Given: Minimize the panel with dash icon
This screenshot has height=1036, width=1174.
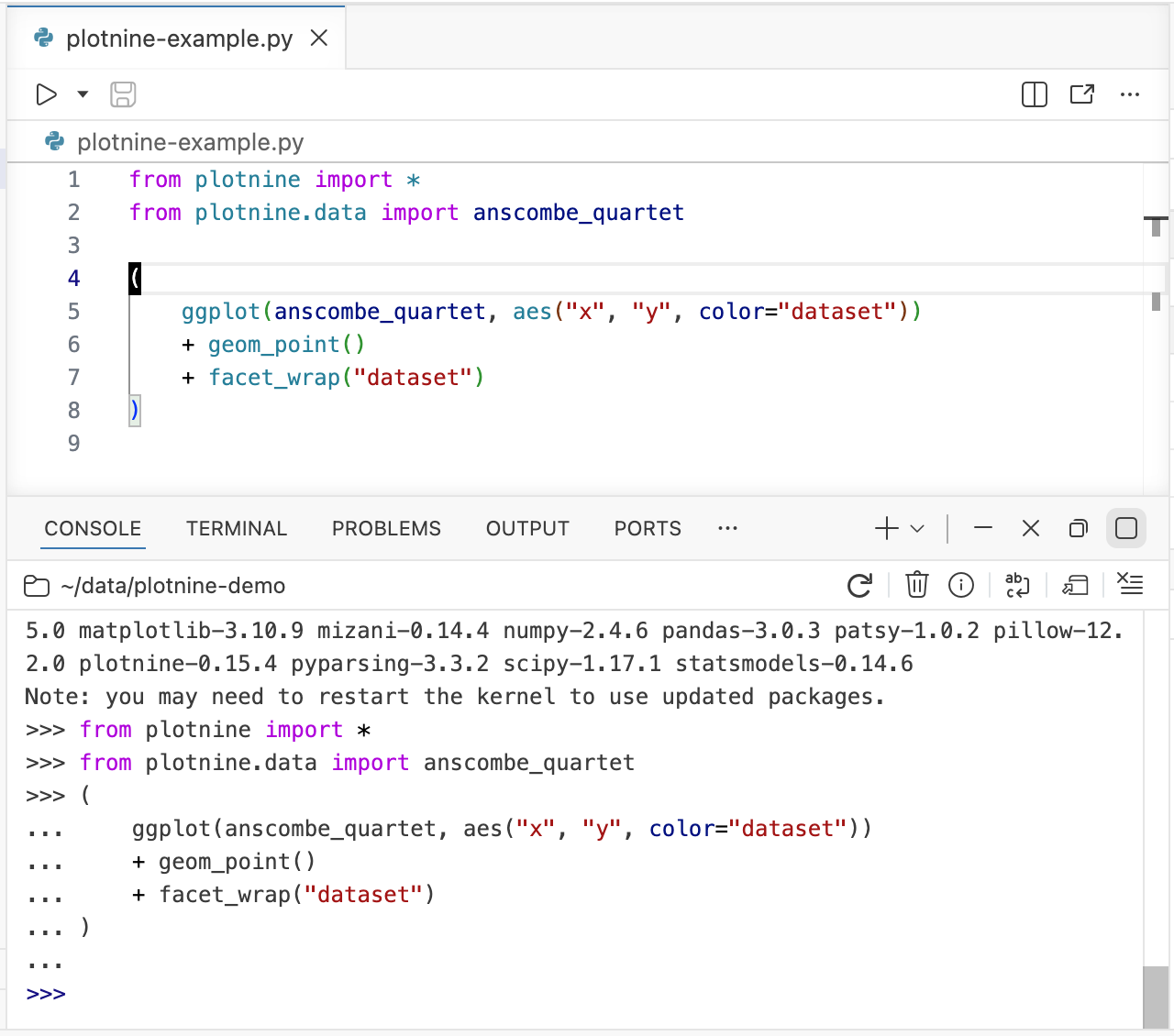Looking at the screenshot, I should pyautogui.click(x=983, y=528).
